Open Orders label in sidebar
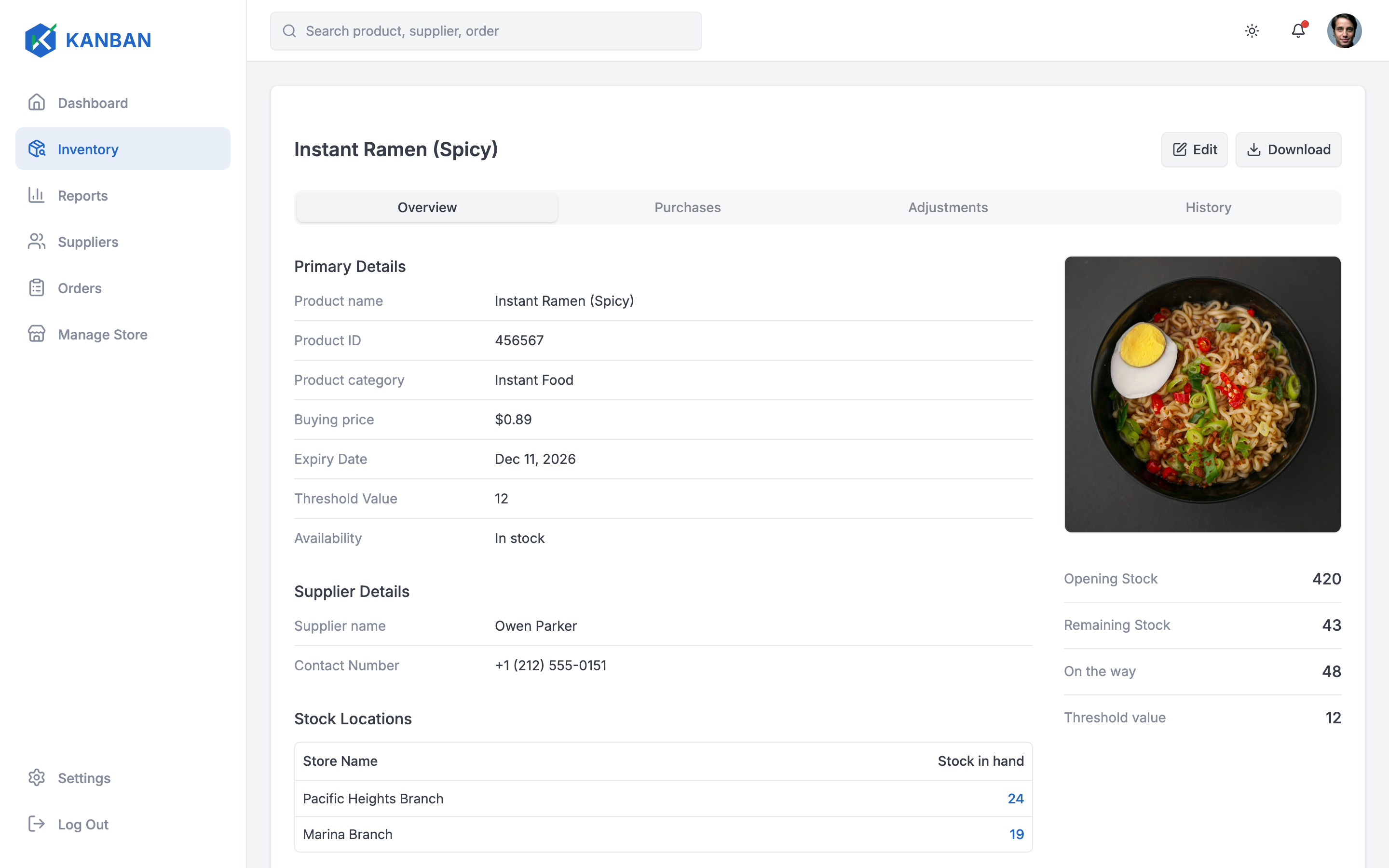 (x=80, y=288)
